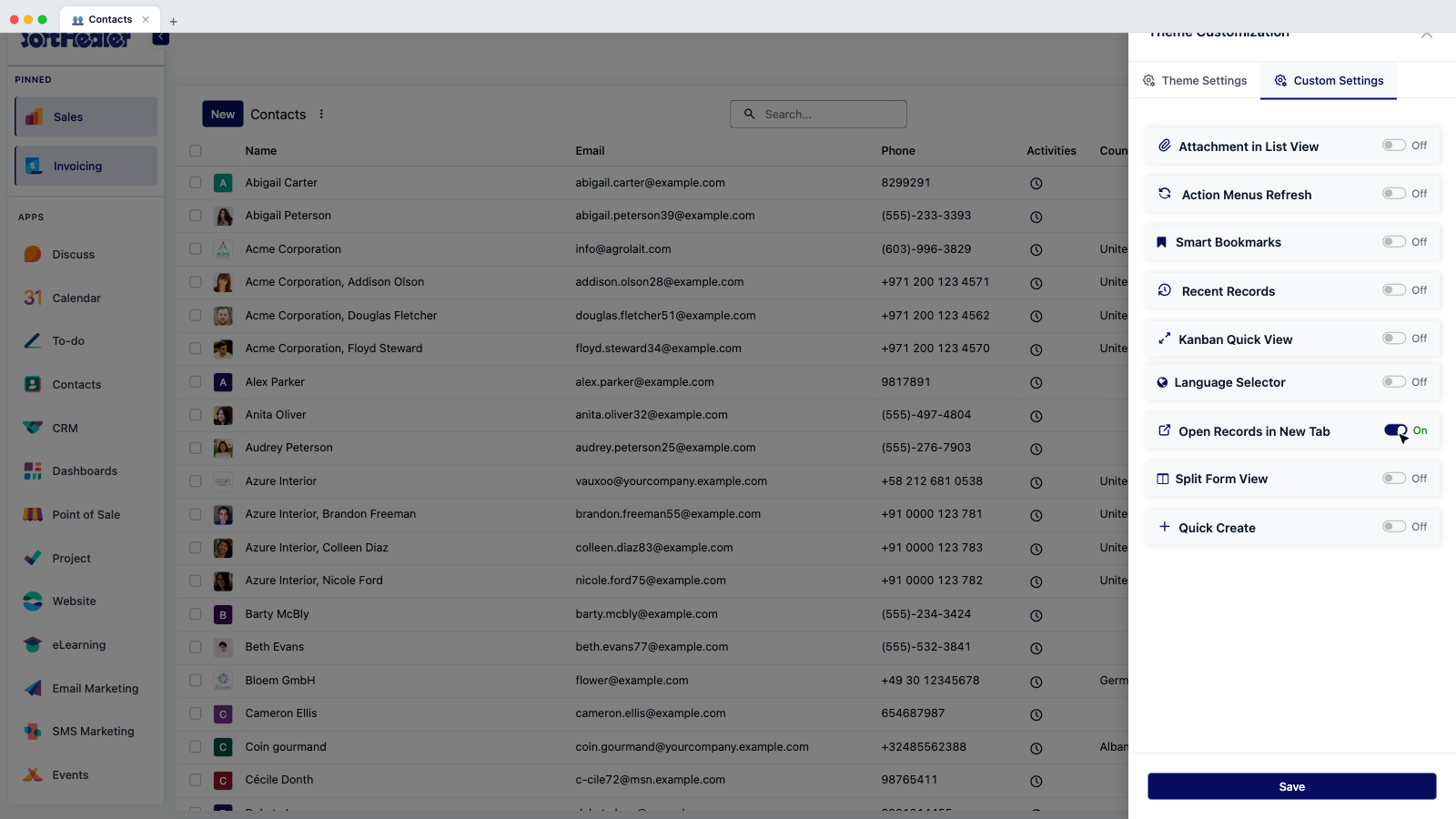Open the pinned Sales menu item
Viewport: 1456px width, 819px height.
[x=86, y=117]
